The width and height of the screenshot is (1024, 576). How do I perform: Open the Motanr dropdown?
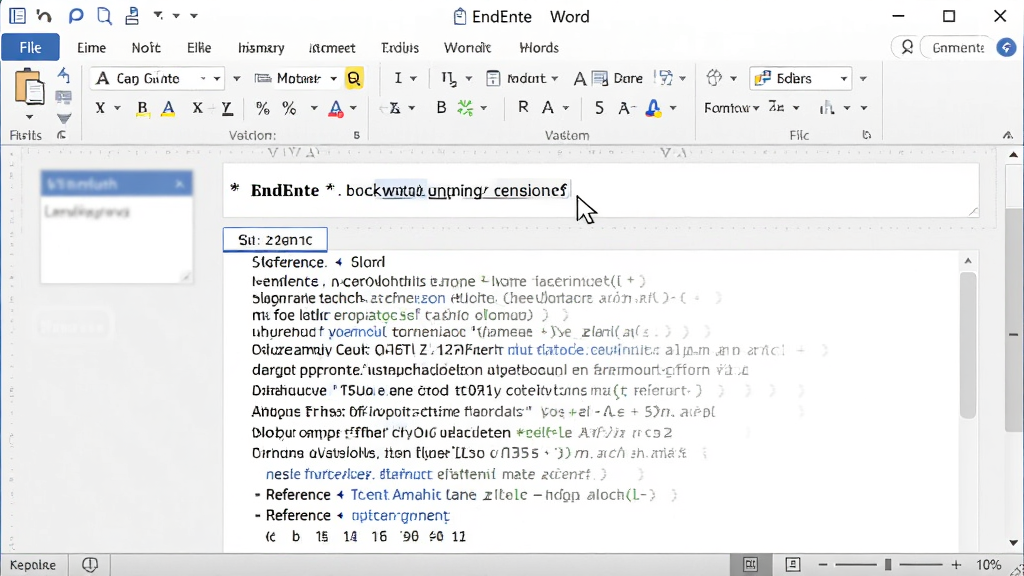(x=334, y=78)
